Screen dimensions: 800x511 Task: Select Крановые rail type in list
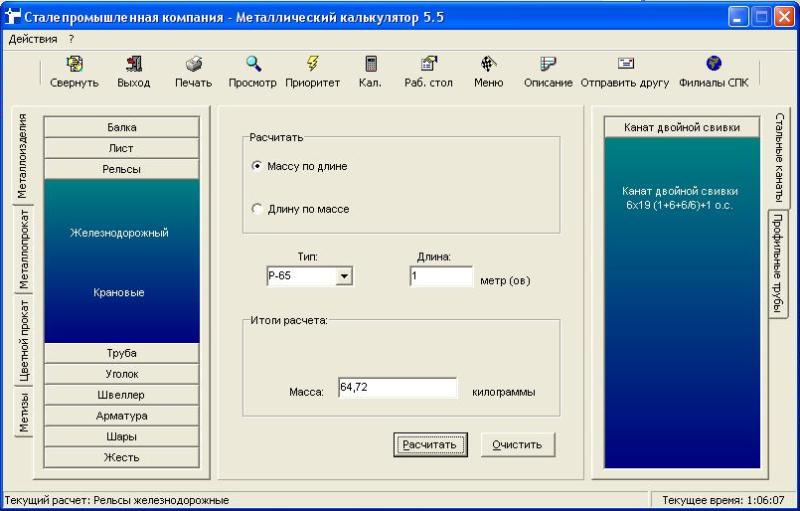point(120,293)
